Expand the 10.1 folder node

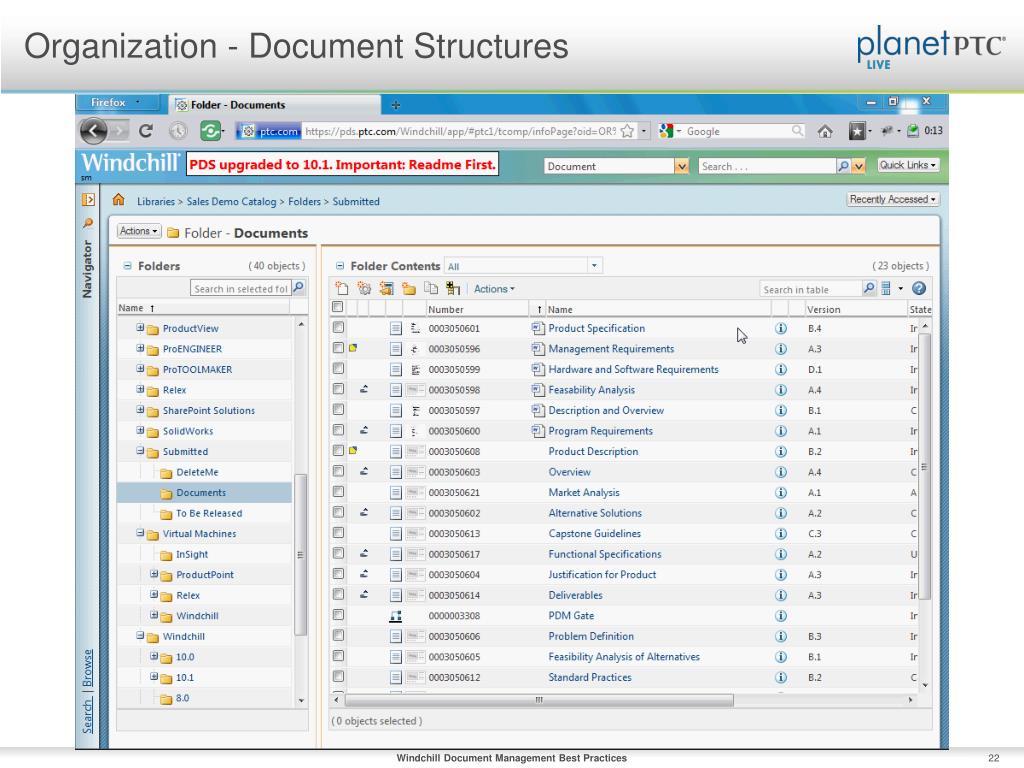[153, 677]
